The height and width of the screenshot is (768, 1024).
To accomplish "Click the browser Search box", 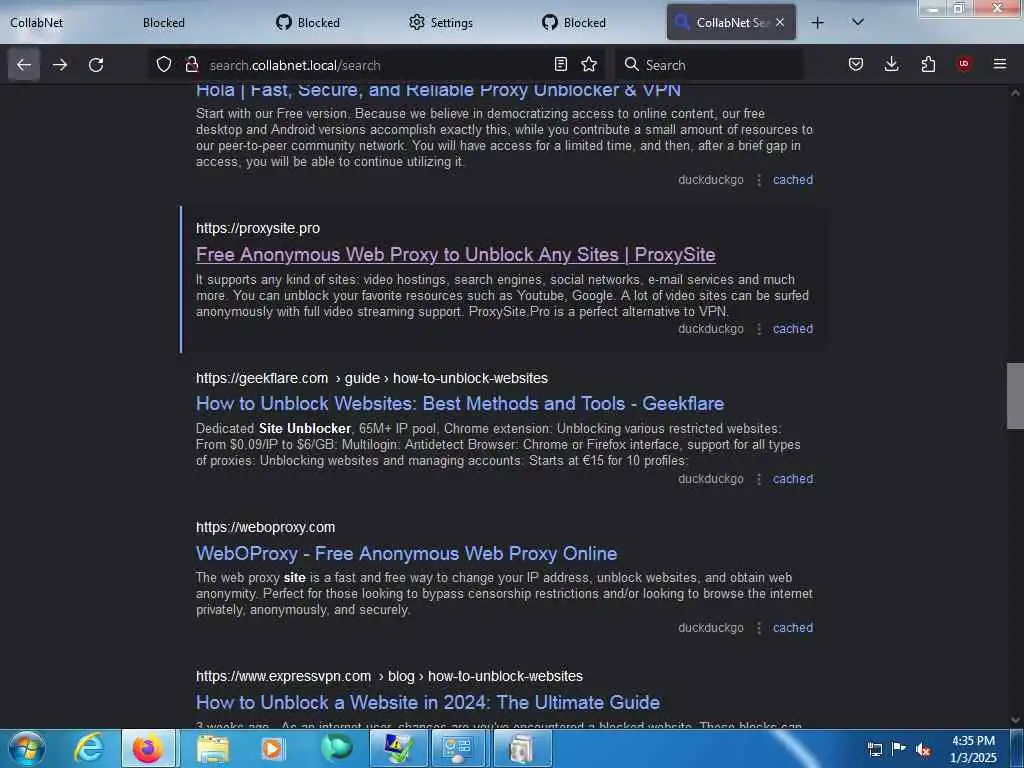I will (709, 65).
